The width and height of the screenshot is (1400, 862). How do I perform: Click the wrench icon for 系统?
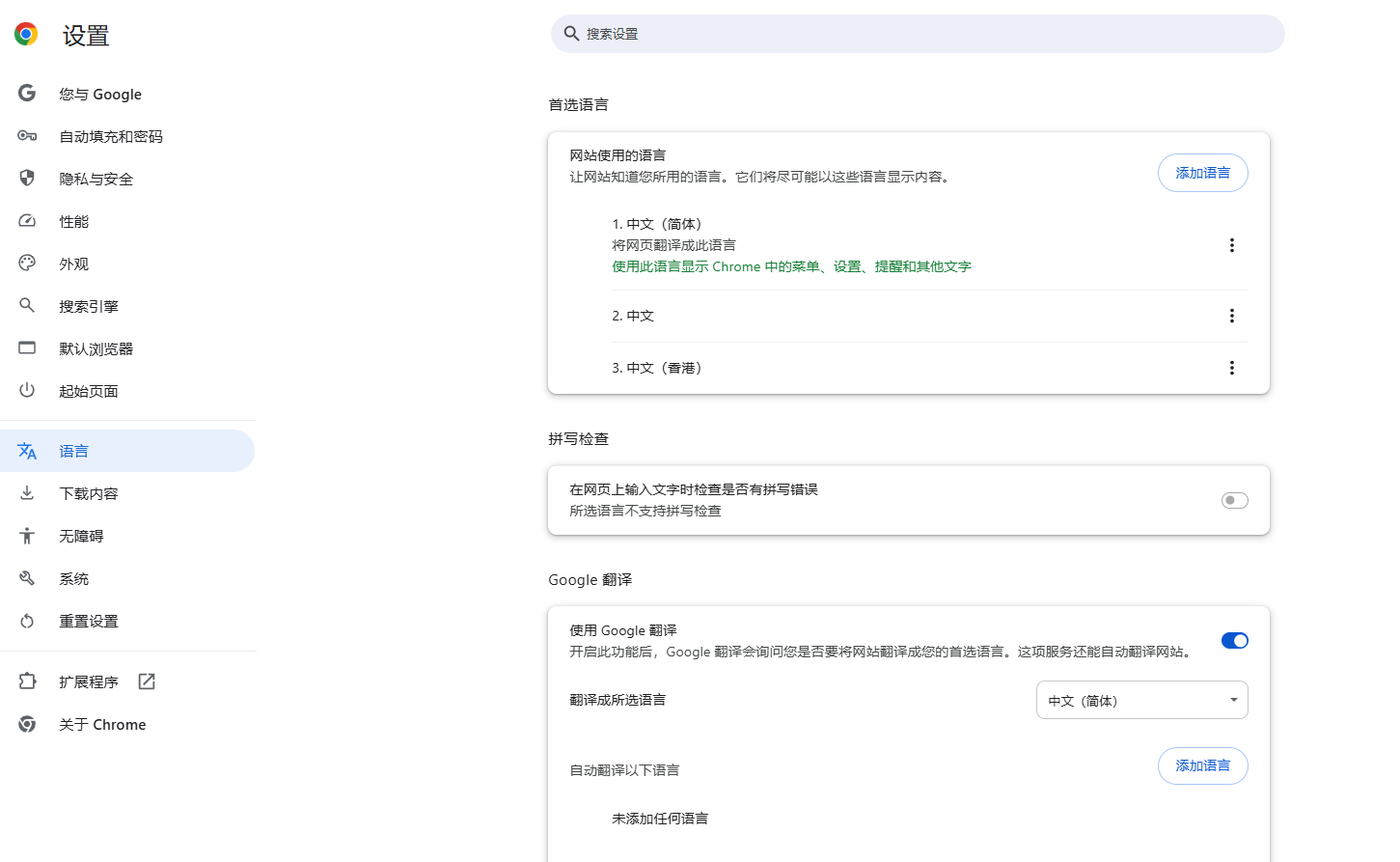[x=27, y=578]
